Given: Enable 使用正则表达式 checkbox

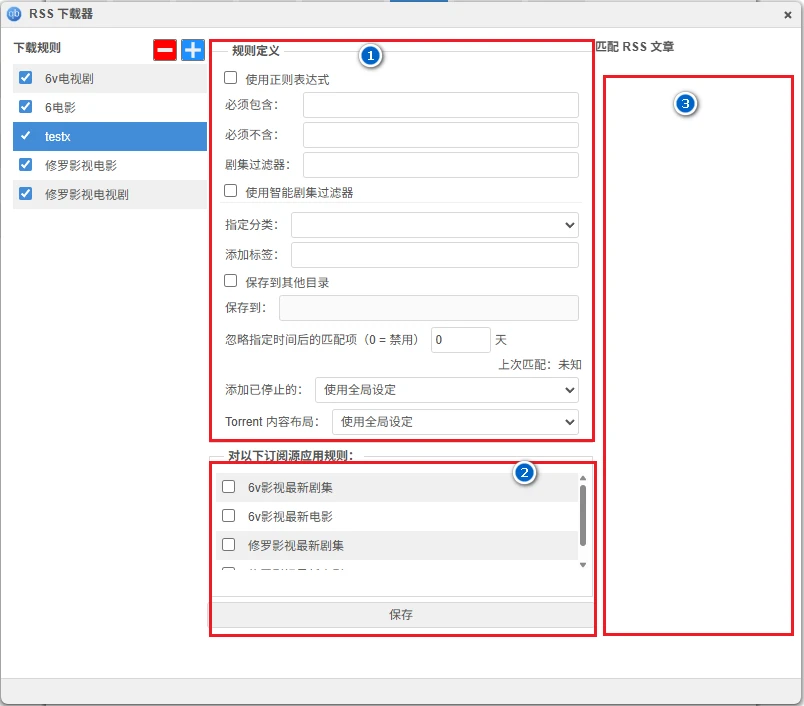Looking at the screenshot, I should (x=231, y=78).
